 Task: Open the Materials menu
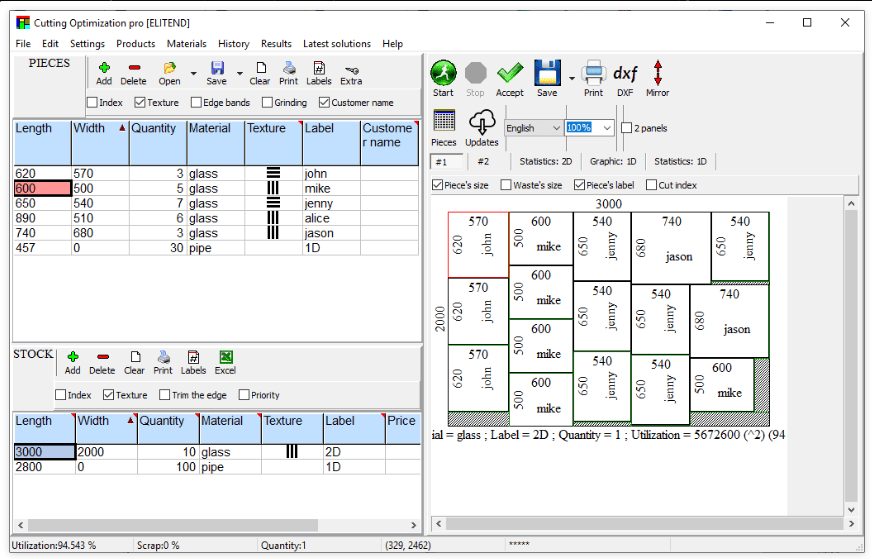coord(186,43)
